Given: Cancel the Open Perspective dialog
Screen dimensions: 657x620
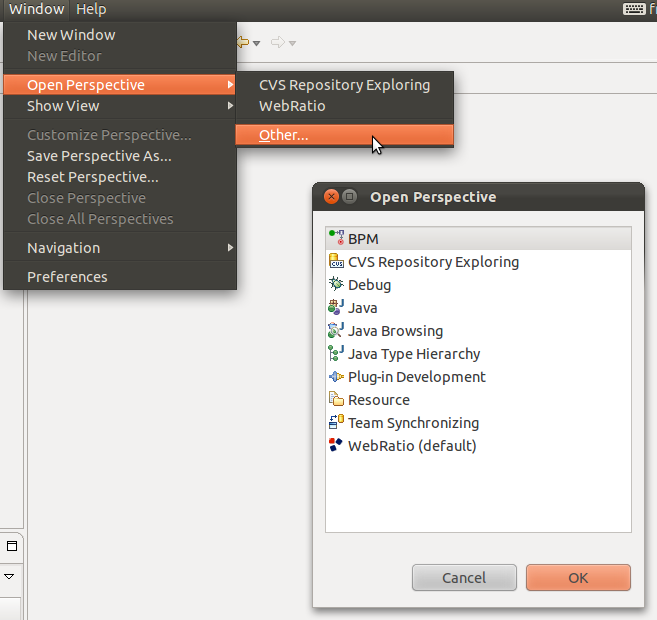Looking at the screenshot, I should point(464,578).
